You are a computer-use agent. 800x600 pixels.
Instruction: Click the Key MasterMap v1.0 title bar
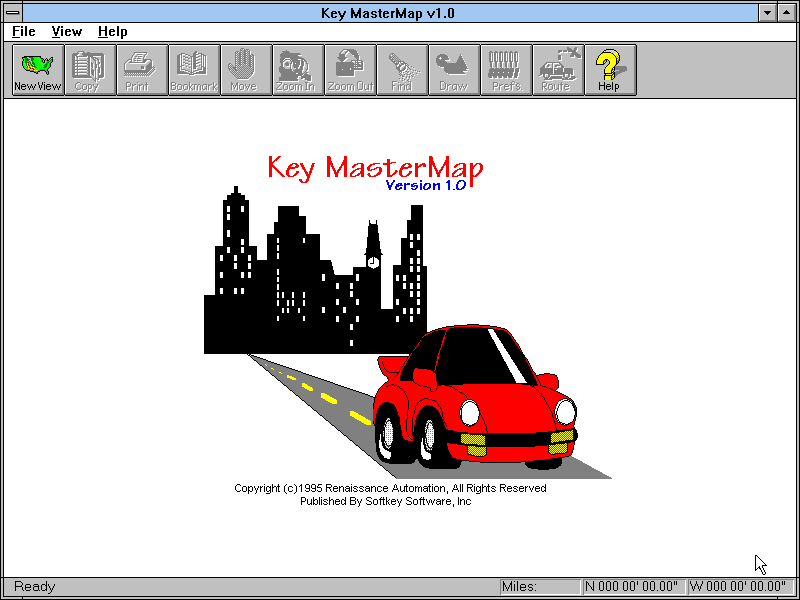388,13
